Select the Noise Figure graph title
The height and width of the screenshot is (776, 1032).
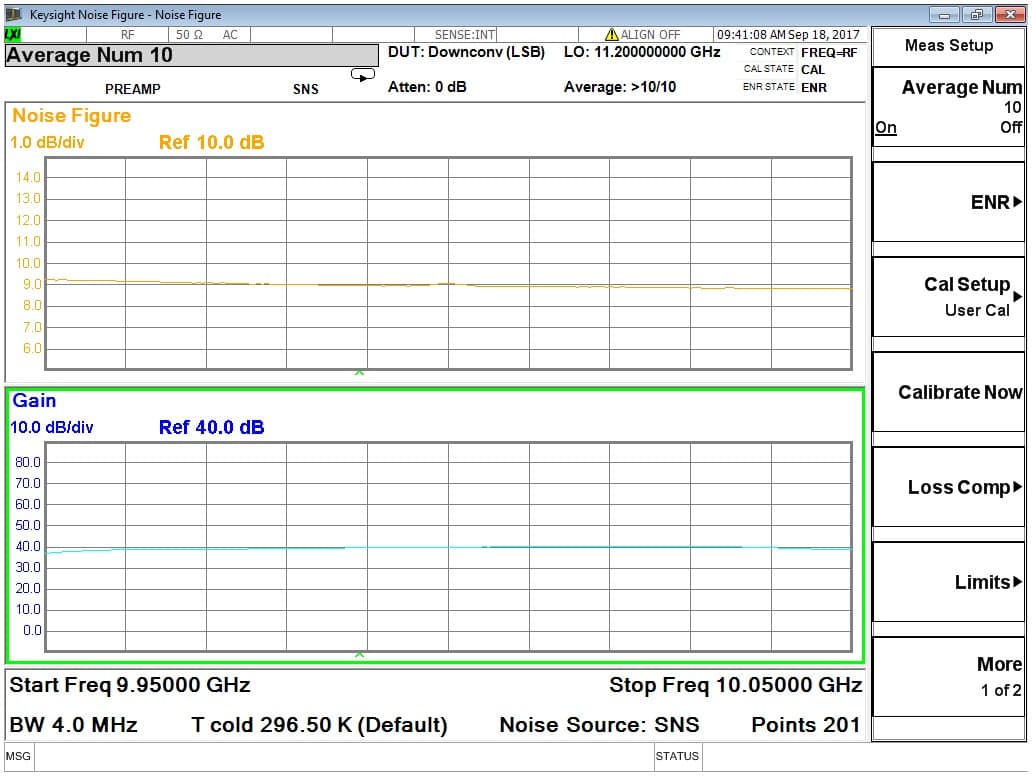point(72,116)
